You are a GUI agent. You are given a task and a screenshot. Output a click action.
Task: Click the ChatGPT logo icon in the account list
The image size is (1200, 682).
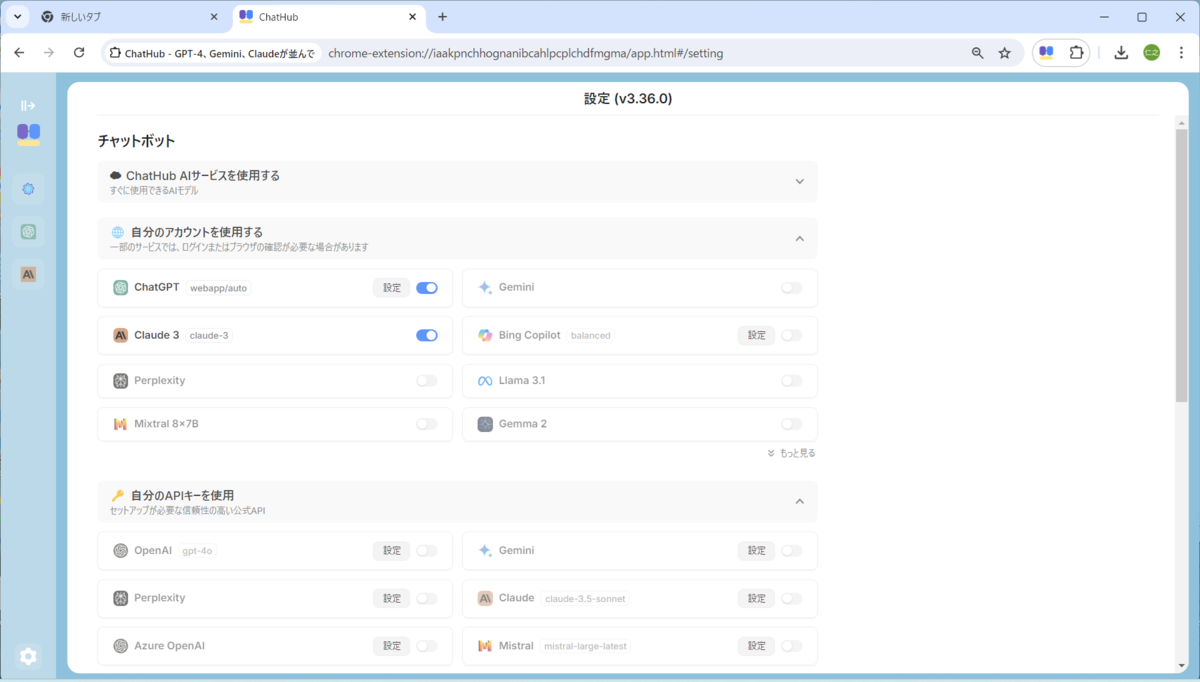pyautogui.click(x=120, y=288)
